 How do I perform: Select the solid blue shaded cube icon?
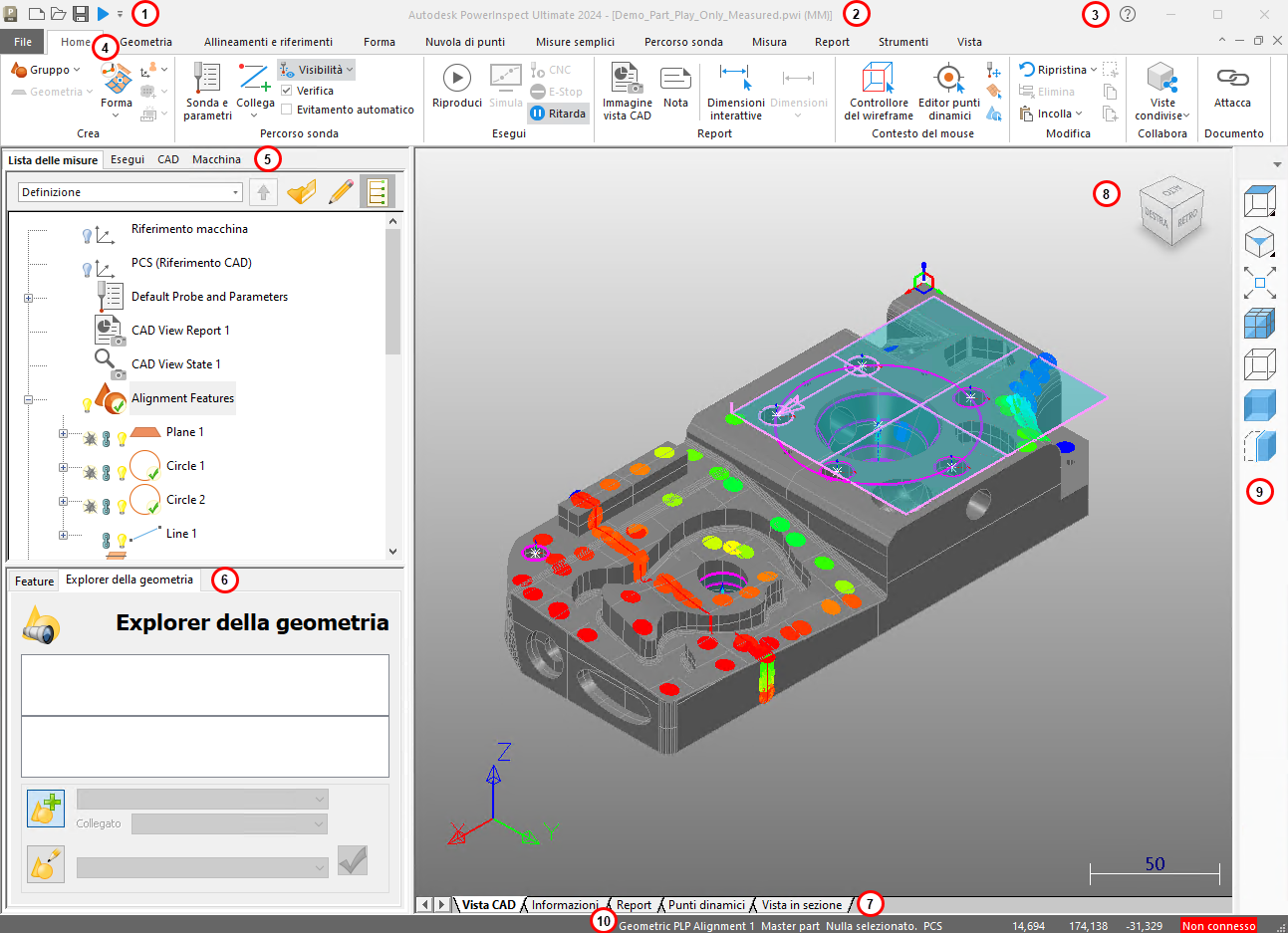1260,405
